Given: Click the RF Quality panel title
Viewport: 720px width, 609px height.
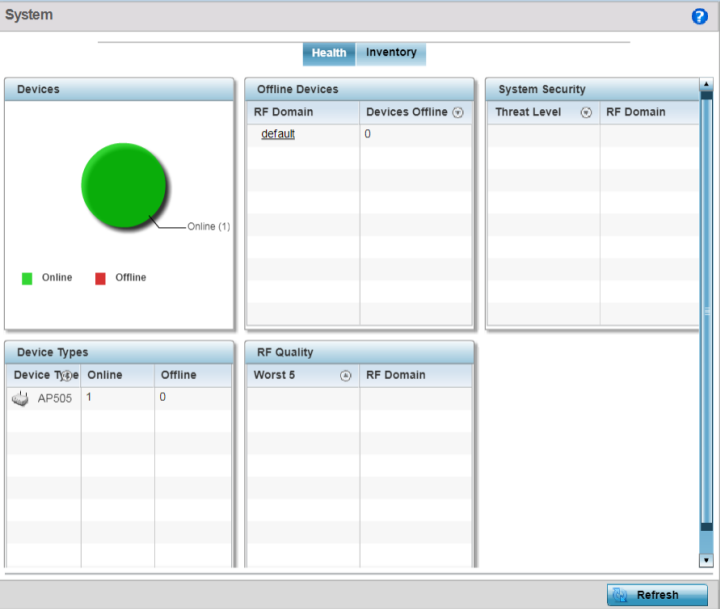Looking at the screenshot, I should tap(285, 352).
